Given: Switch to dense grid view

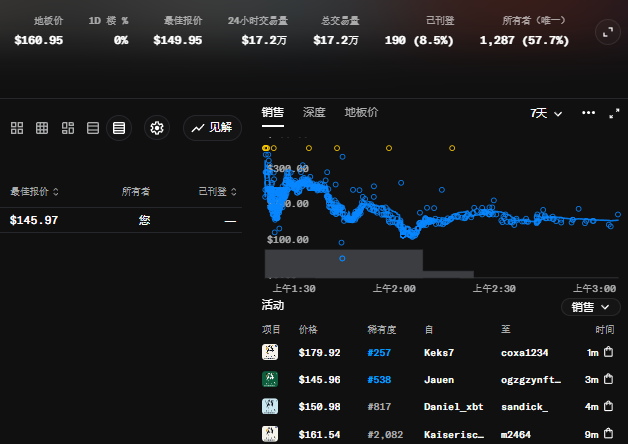Looking at the screenshot, I should [42, 128].
